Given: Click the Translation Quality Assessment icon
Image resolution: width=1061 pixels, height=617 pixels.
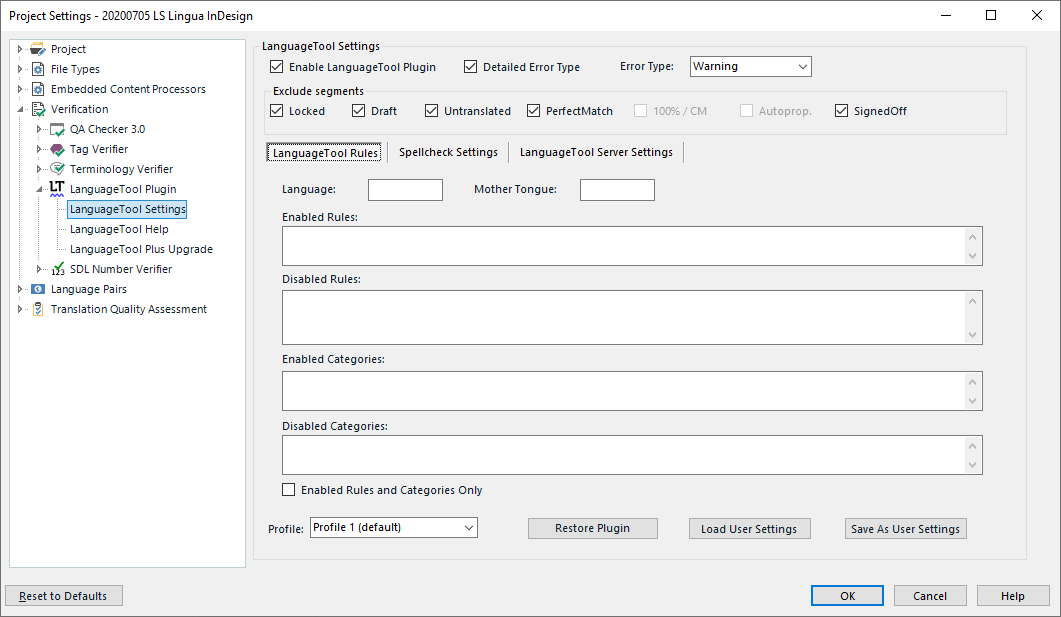Looking at the screenshot, I should click(x=38, y=309).
